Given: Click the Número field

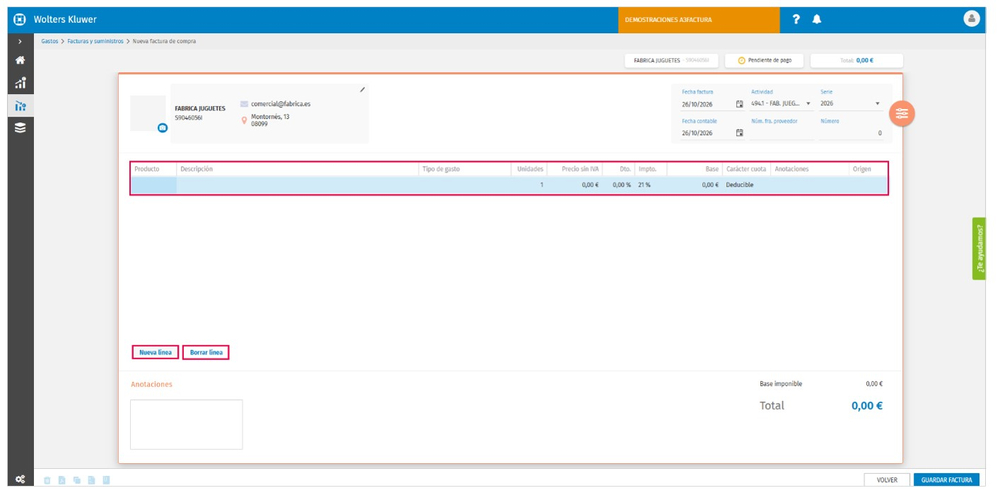Looking at the screenshot, I should [852, 133].
